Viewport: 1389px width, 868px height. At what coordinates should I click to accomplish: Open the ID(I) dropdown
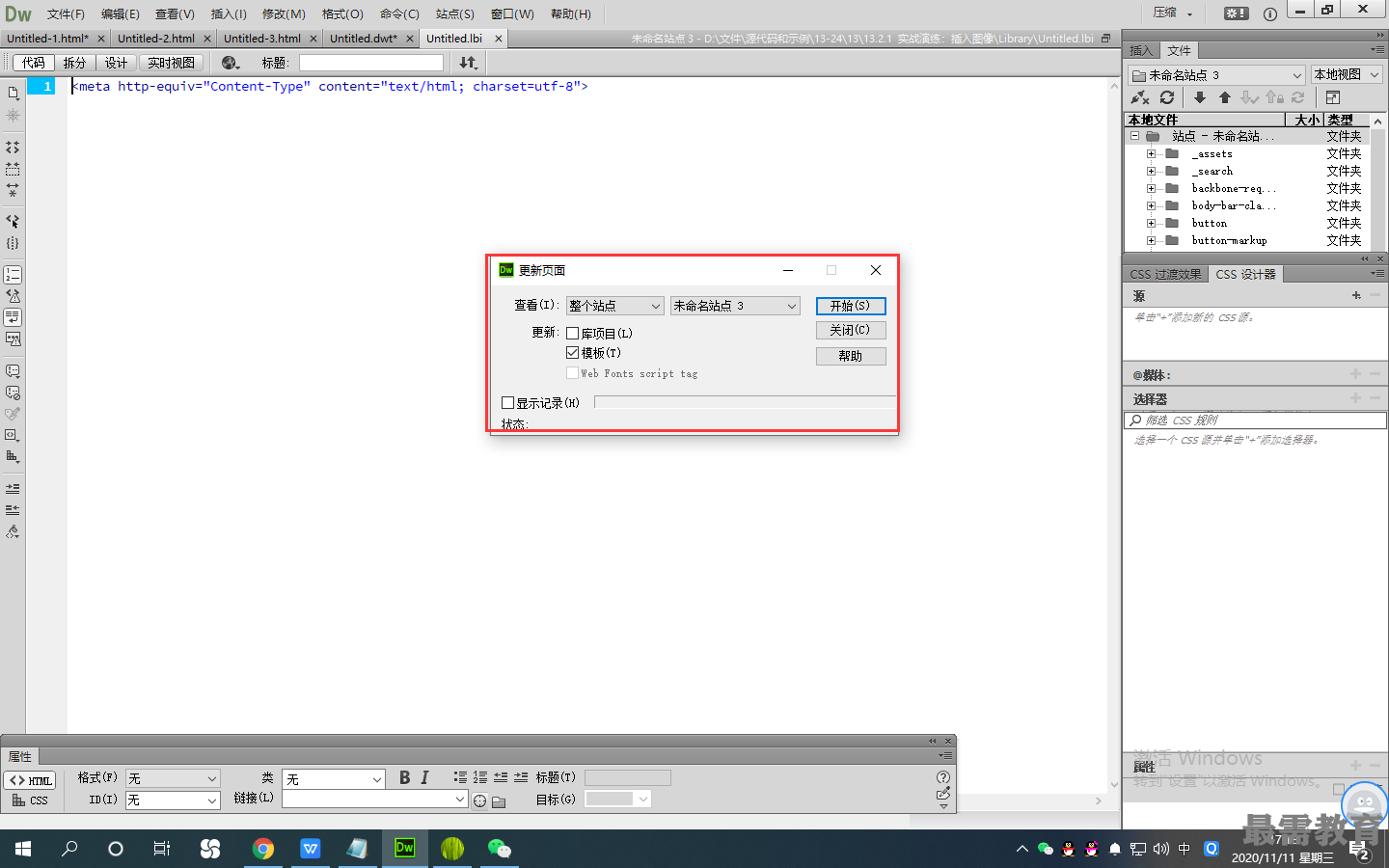[x=173, y=800]
